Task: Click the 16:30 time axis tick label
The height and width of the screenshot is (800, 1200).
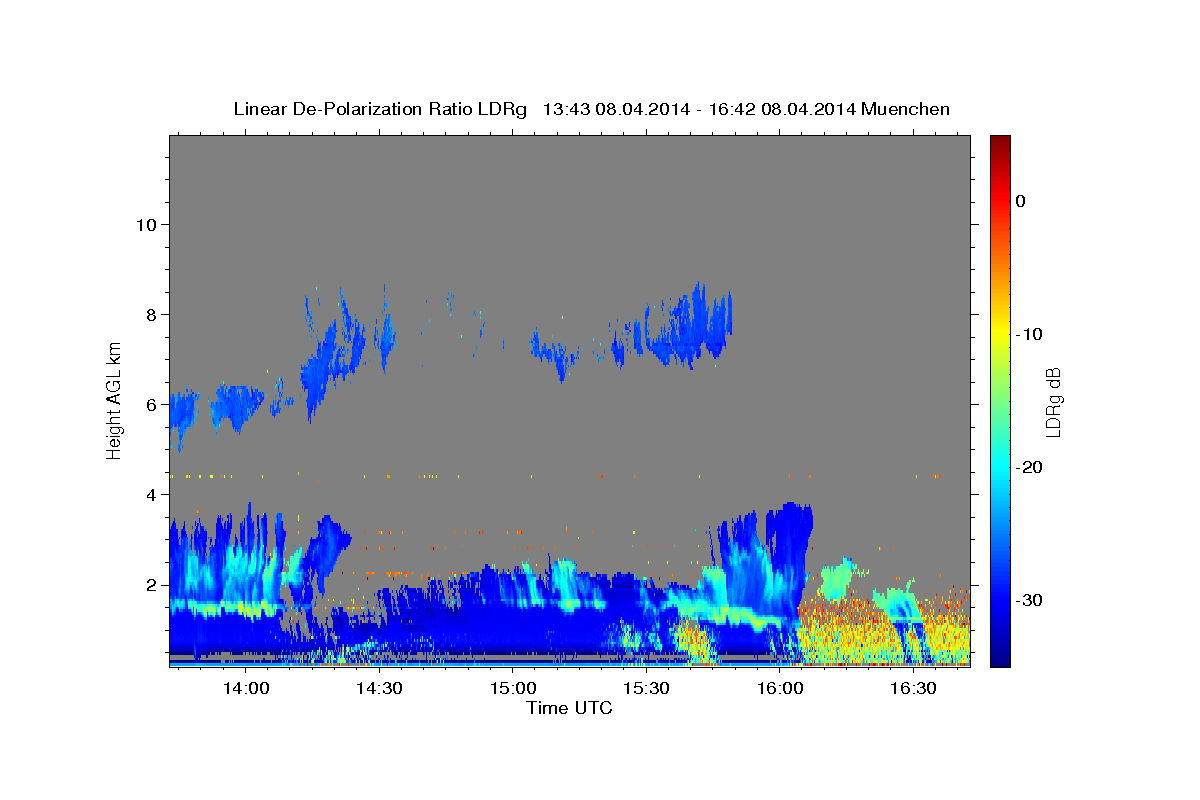Action: click(913, 689)
